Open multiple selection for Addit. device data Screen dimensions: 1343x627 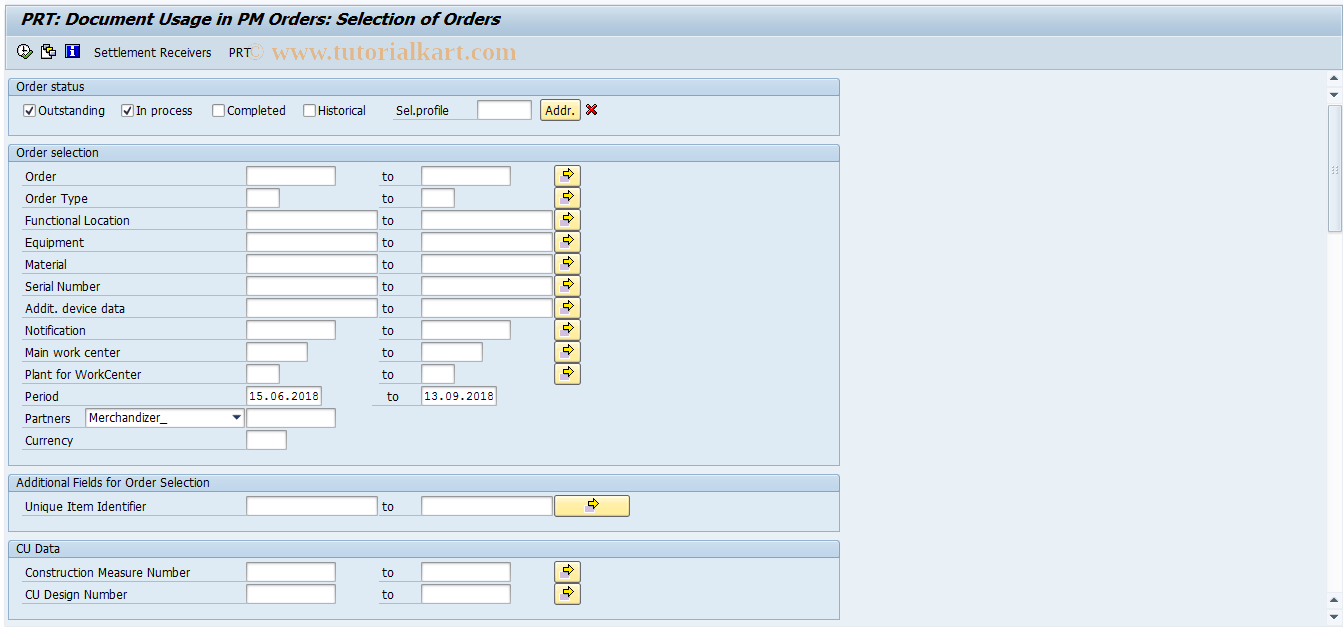tap(567, 308)
